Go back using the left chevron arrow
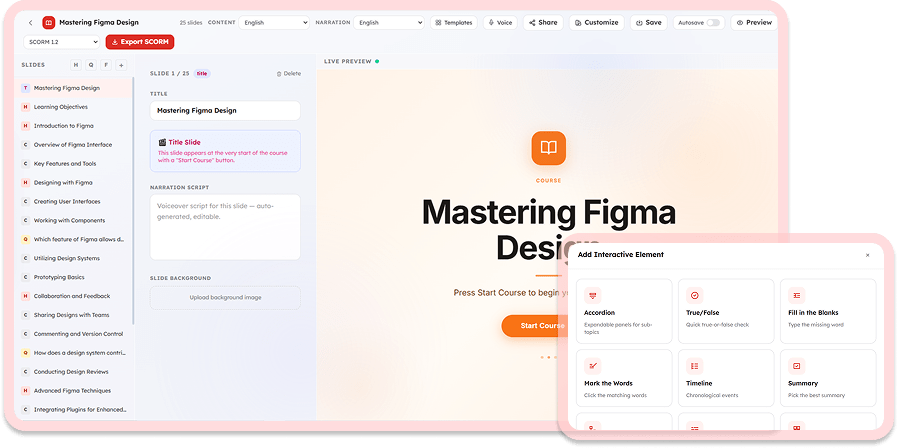The image size is (898, 448). pos(30,23)
